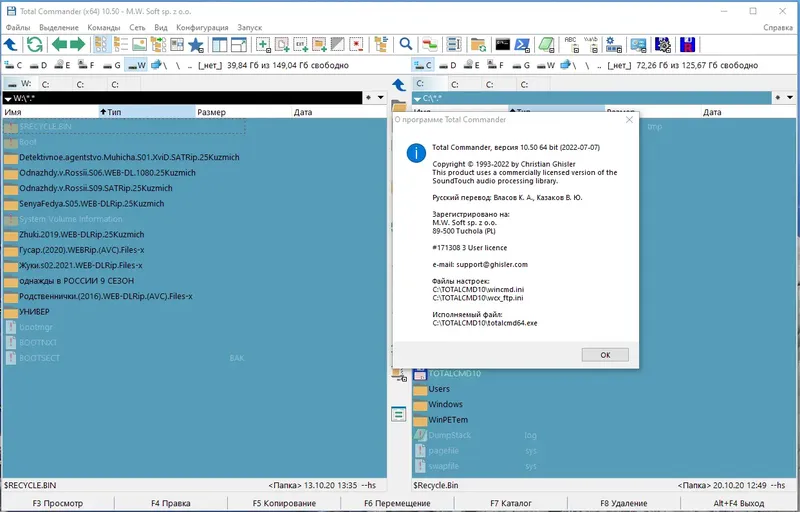Screen dimensions: 800x512
Task: Click the ABC clipboard copy names icon
Action: point(571,45)
